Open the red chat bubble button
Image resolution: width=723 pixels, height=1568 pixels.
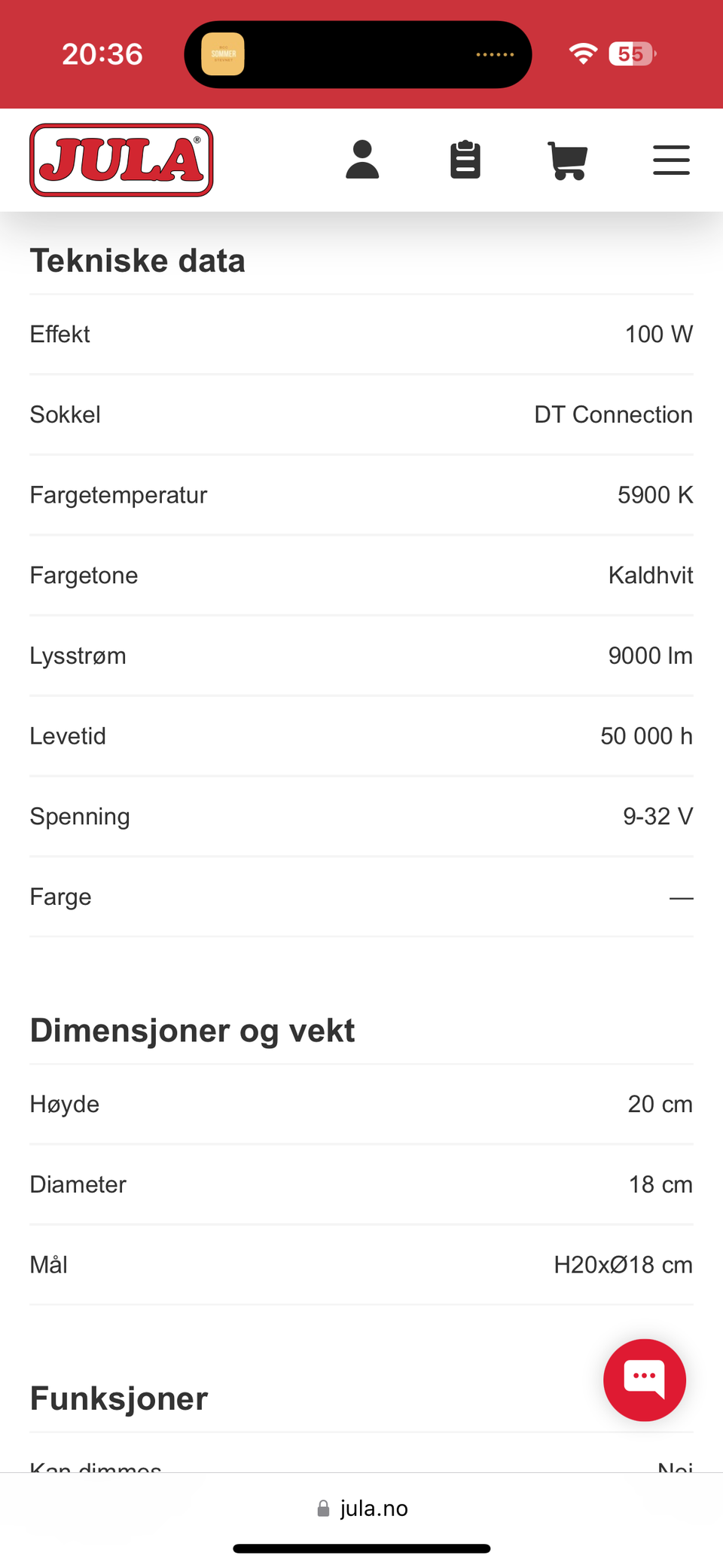[645, 1380]
